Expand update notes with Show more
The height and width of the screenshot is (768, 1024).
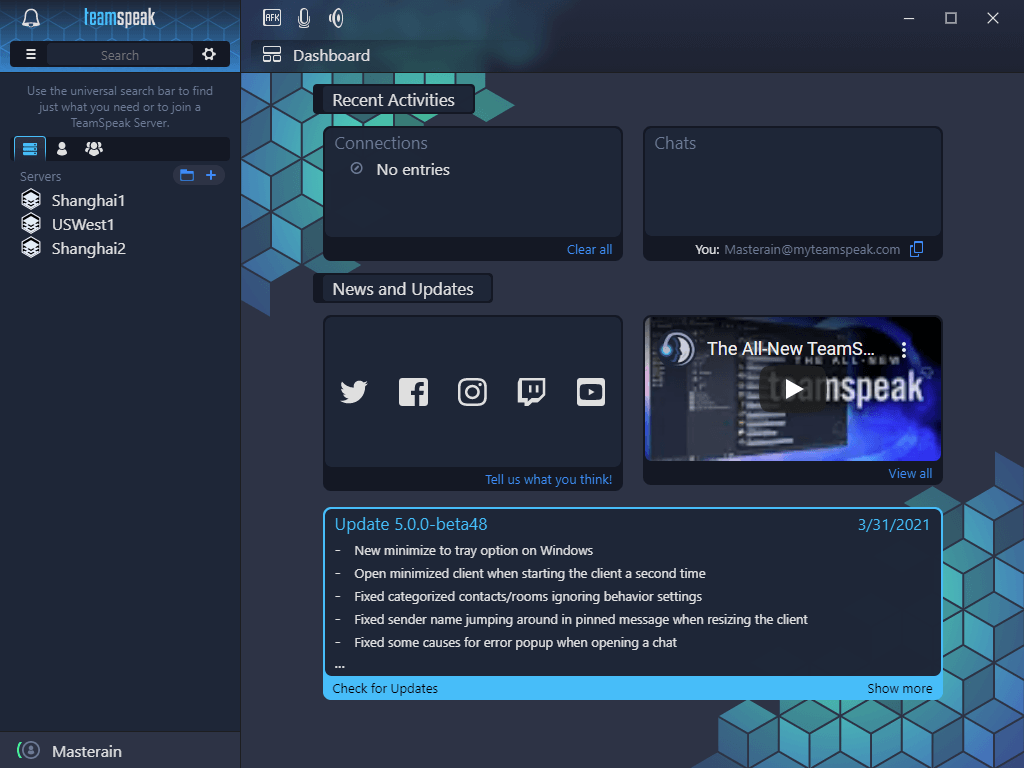(x=899, y=688)
